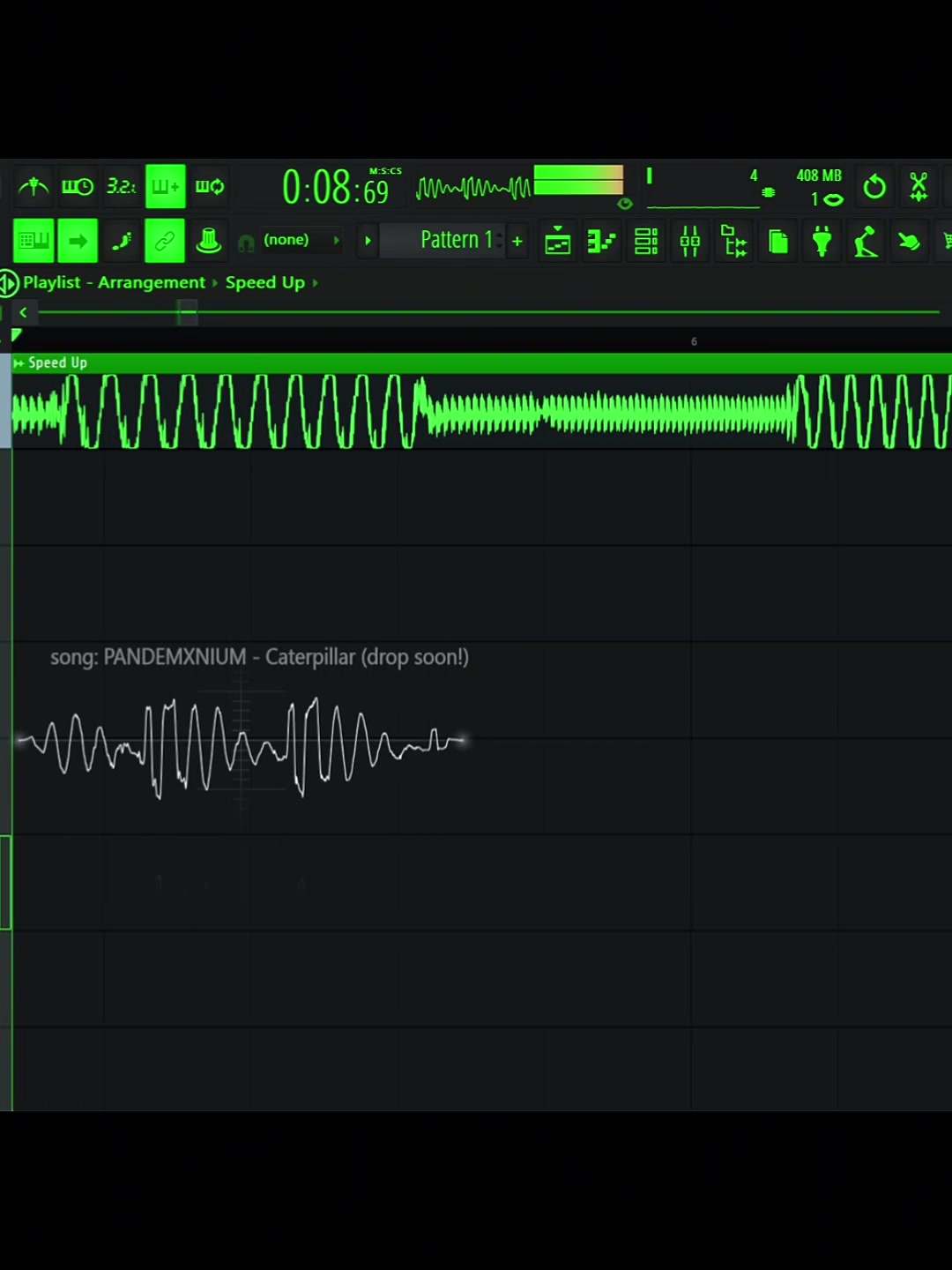Open the Mixer icon

[690, 241]
